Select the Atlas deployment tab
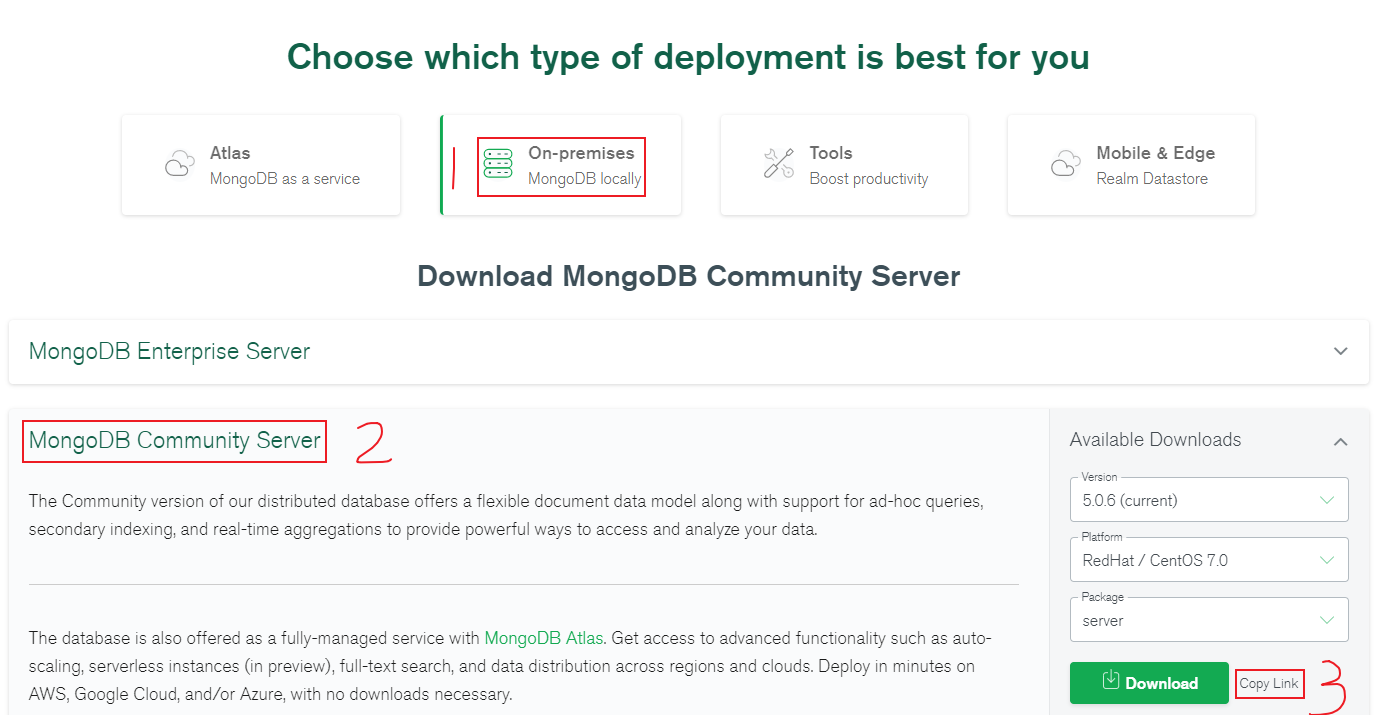The height and width of the screenshot is (715, 1377). tap(261, 165)
